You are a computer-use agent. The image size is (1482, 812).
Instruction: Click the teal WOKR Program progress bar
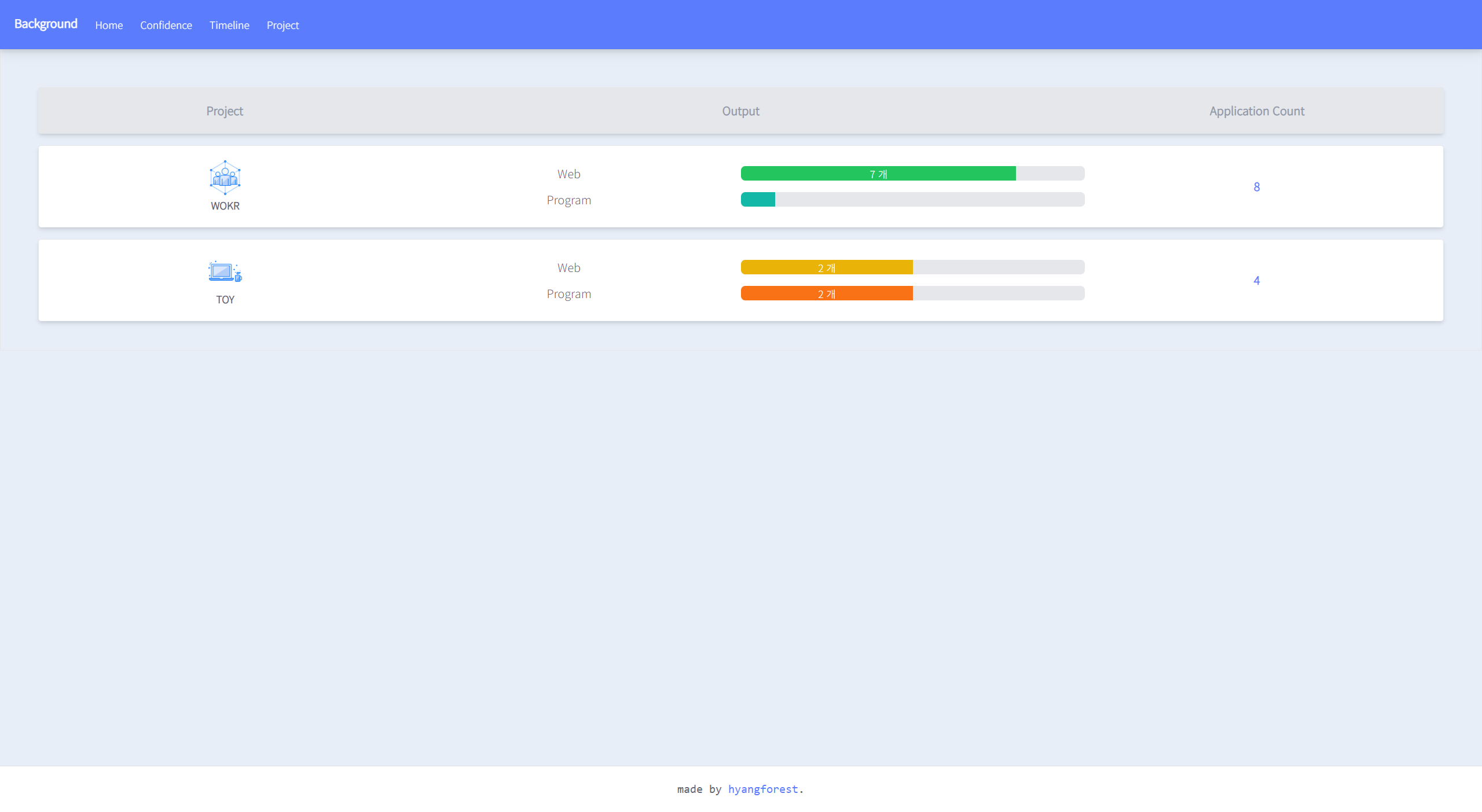tap(758, 200)
